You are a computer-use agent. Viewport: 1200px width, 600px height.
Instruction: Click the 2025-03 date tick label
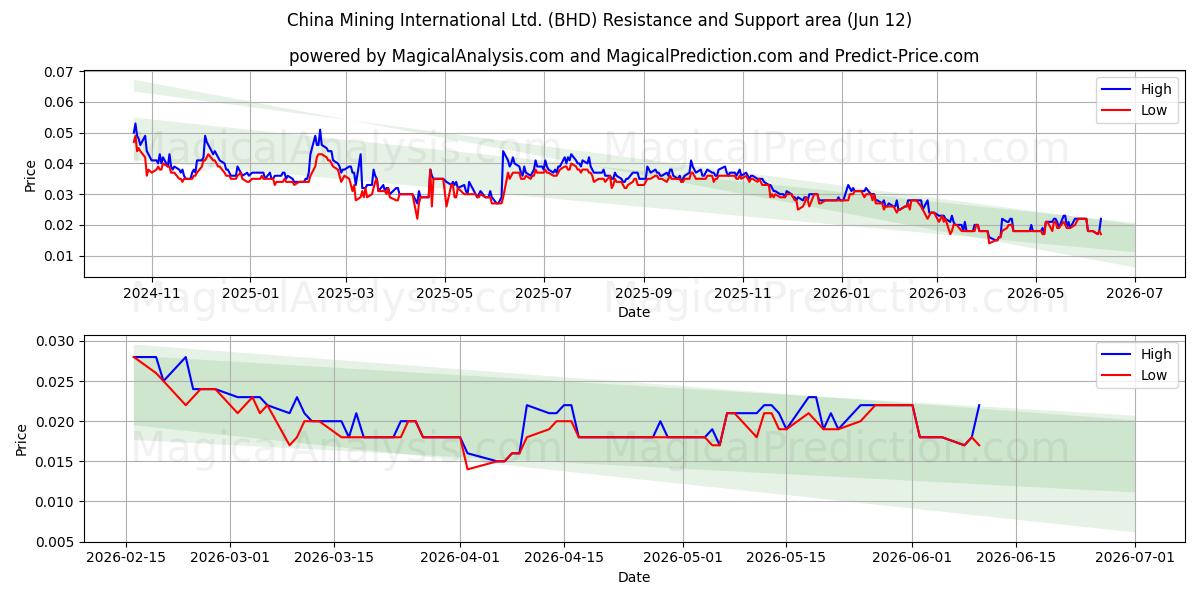tap(346, 294)
